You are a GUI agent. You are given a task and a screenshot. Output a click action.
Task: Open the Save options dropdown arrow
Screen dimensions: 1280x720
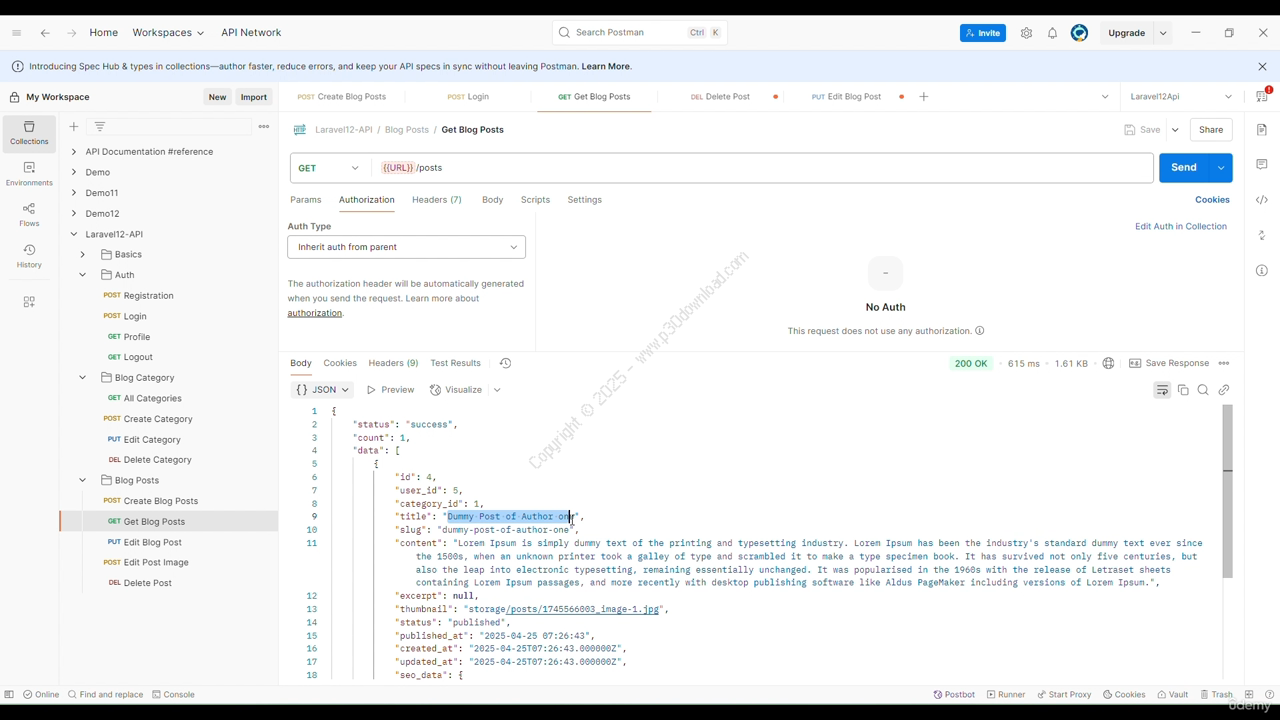pyautogui.click(x=1175, y=130)
